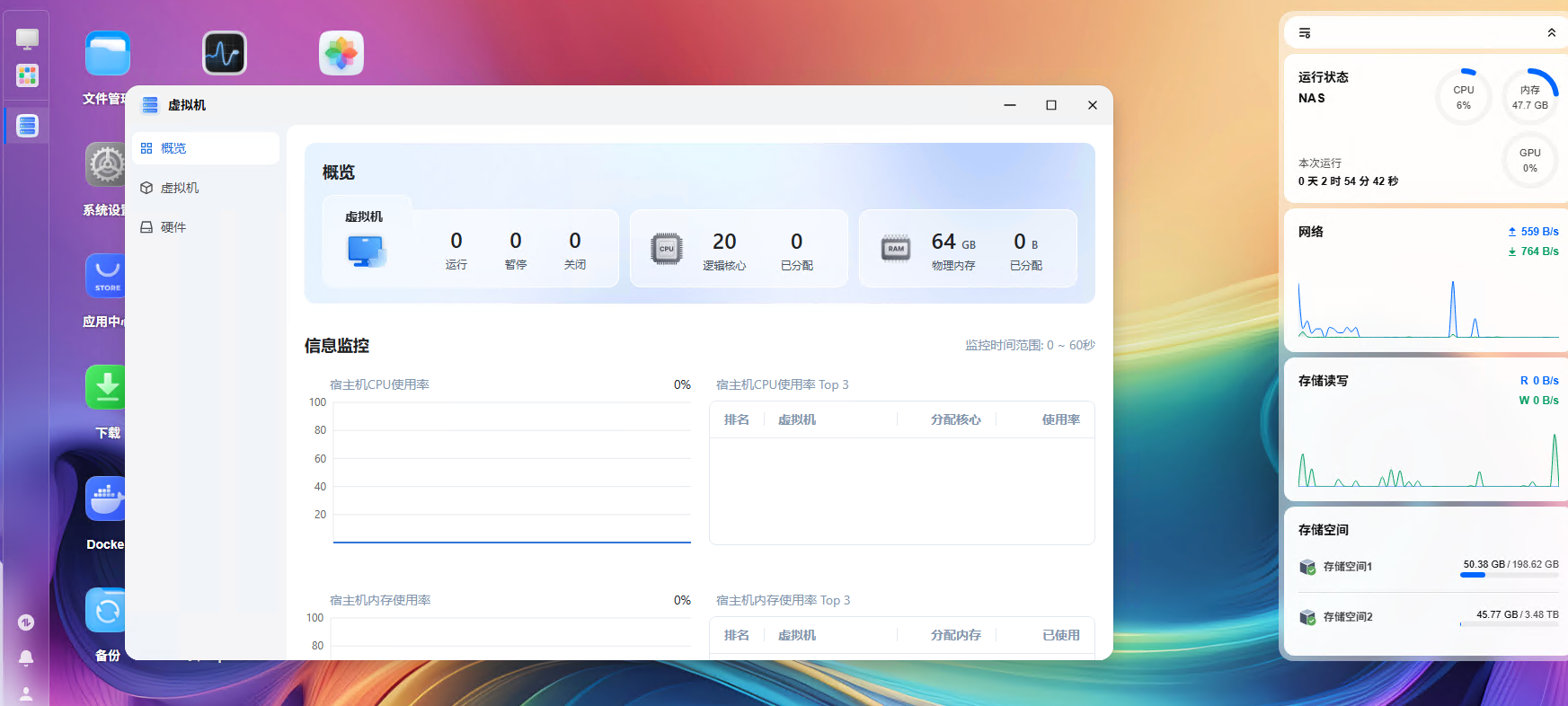Click the 使用率 column header
This screenshot has width=1568, height=706.
1061,419
